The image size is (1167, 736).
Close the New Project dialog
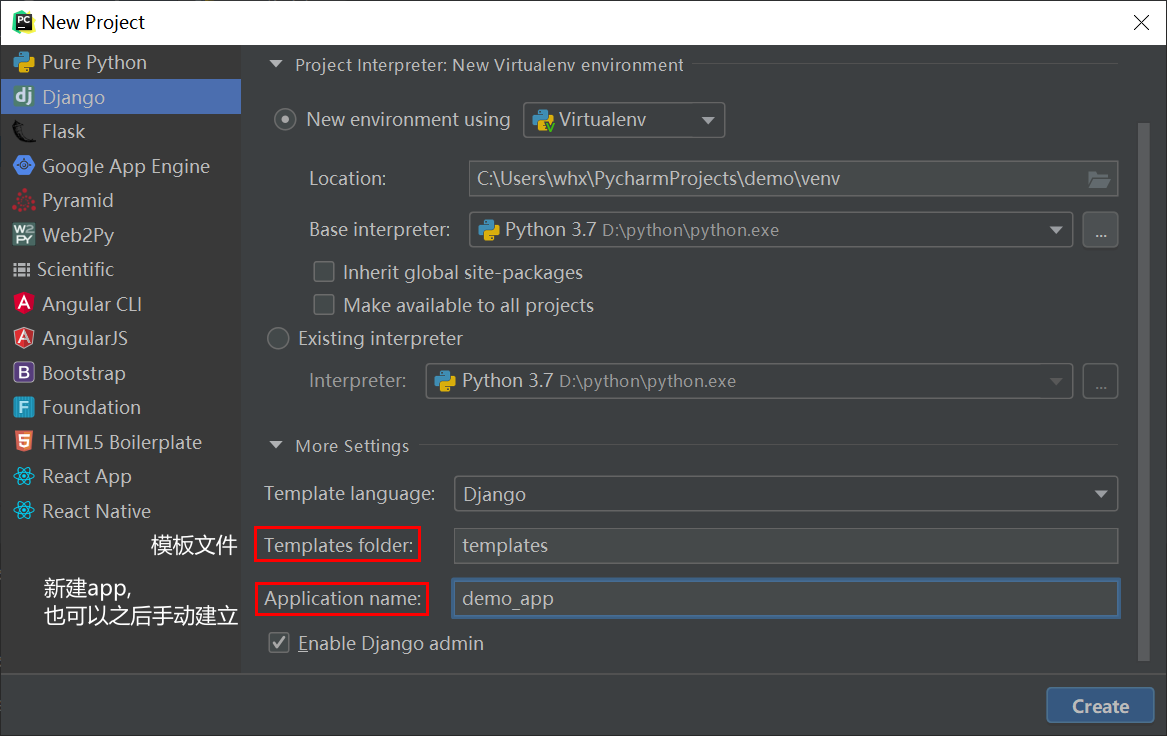1141,22
